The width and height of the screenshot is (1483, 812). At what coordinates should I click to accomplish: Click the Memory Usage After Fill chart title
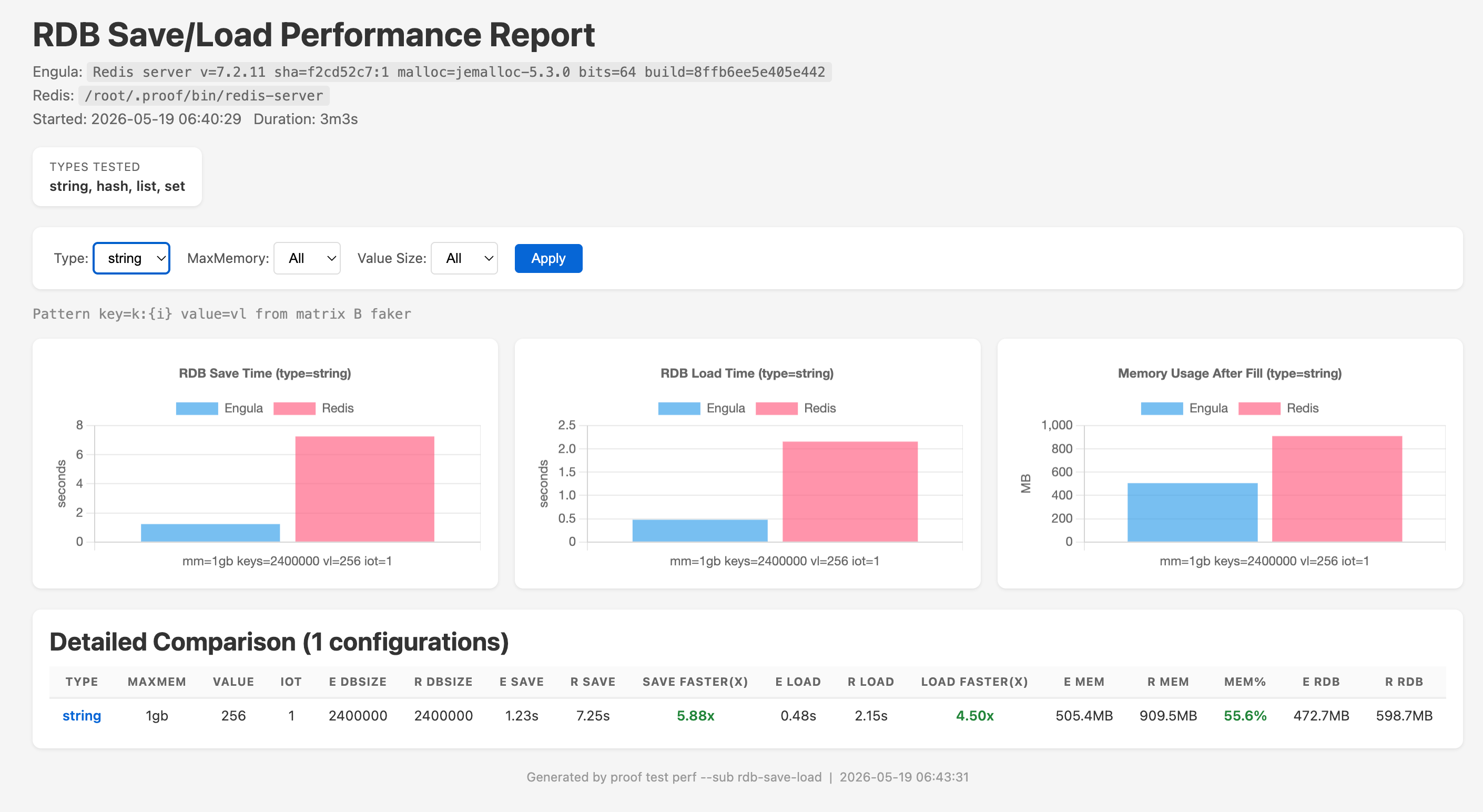[1230, 373]
